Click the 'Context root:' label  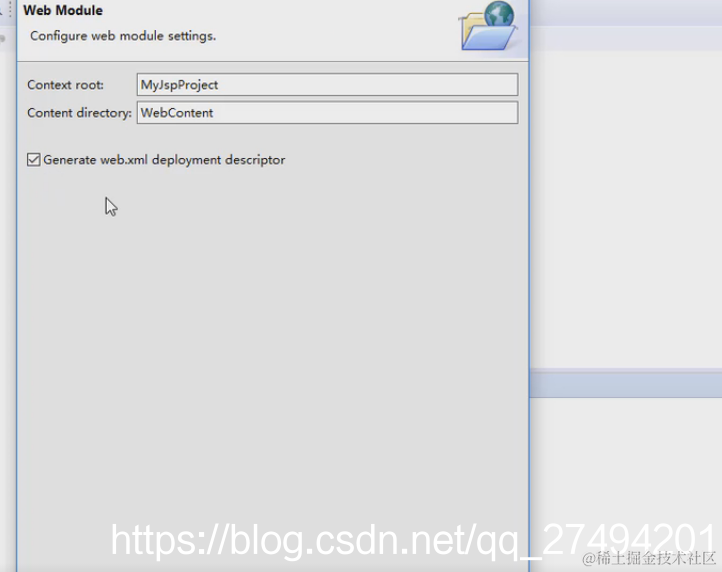[x=65, y=85]
